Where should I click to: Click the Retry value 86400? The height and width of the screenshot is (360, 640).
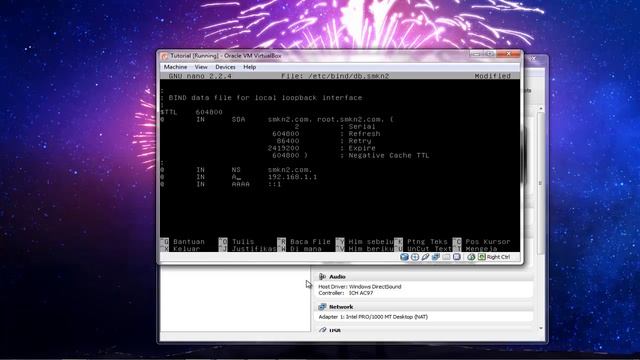click(288, 141)
